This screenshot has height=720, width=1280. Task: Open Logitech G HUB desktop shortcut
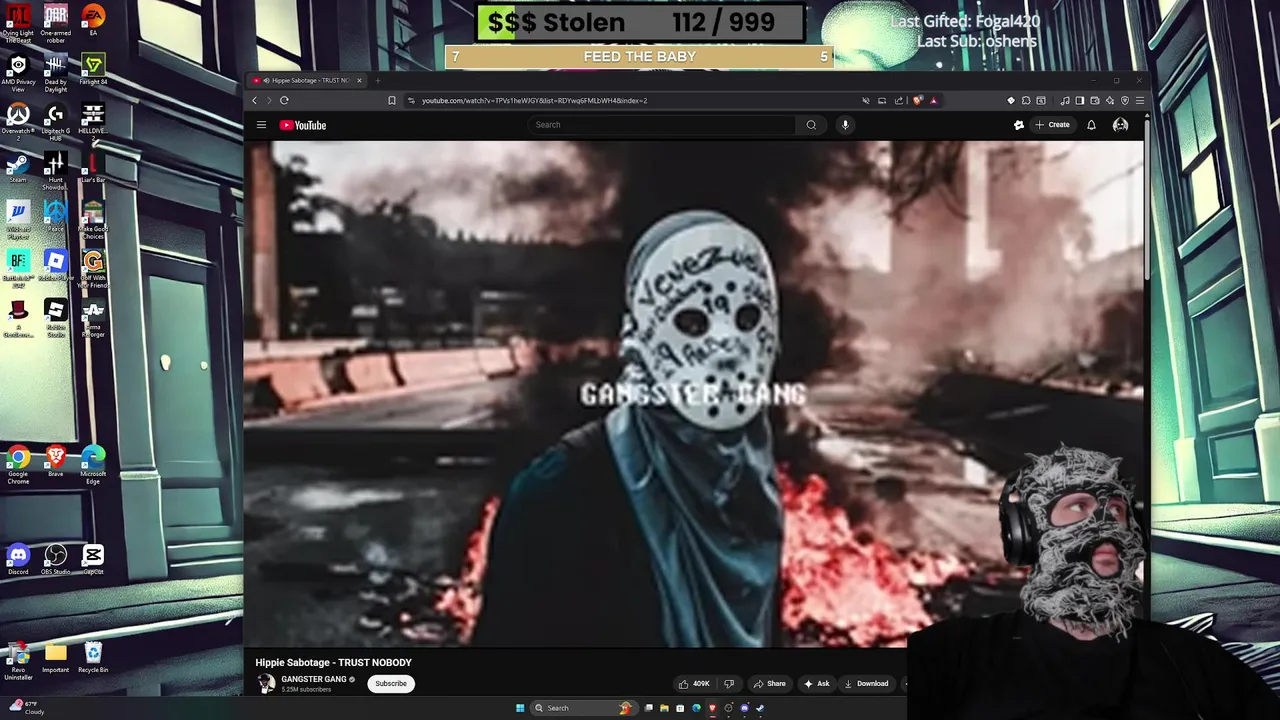[55, 119]
